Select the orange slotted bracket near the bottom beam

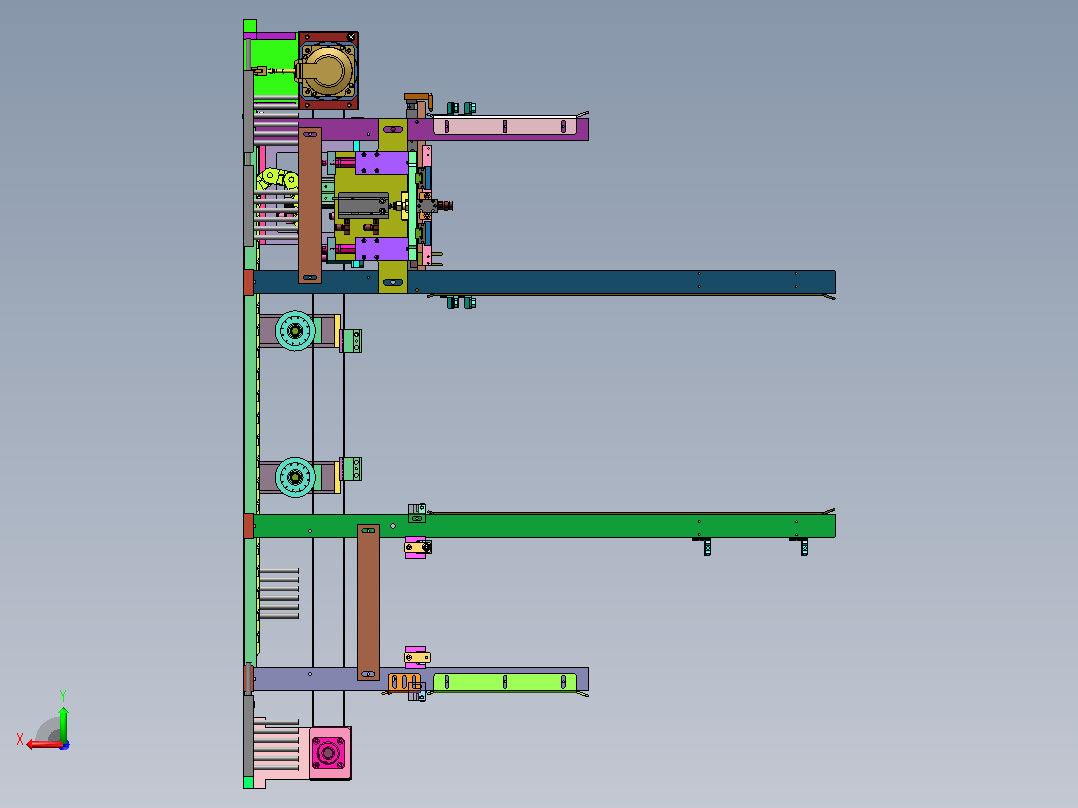pyautogui.click(x=404, y=683)
